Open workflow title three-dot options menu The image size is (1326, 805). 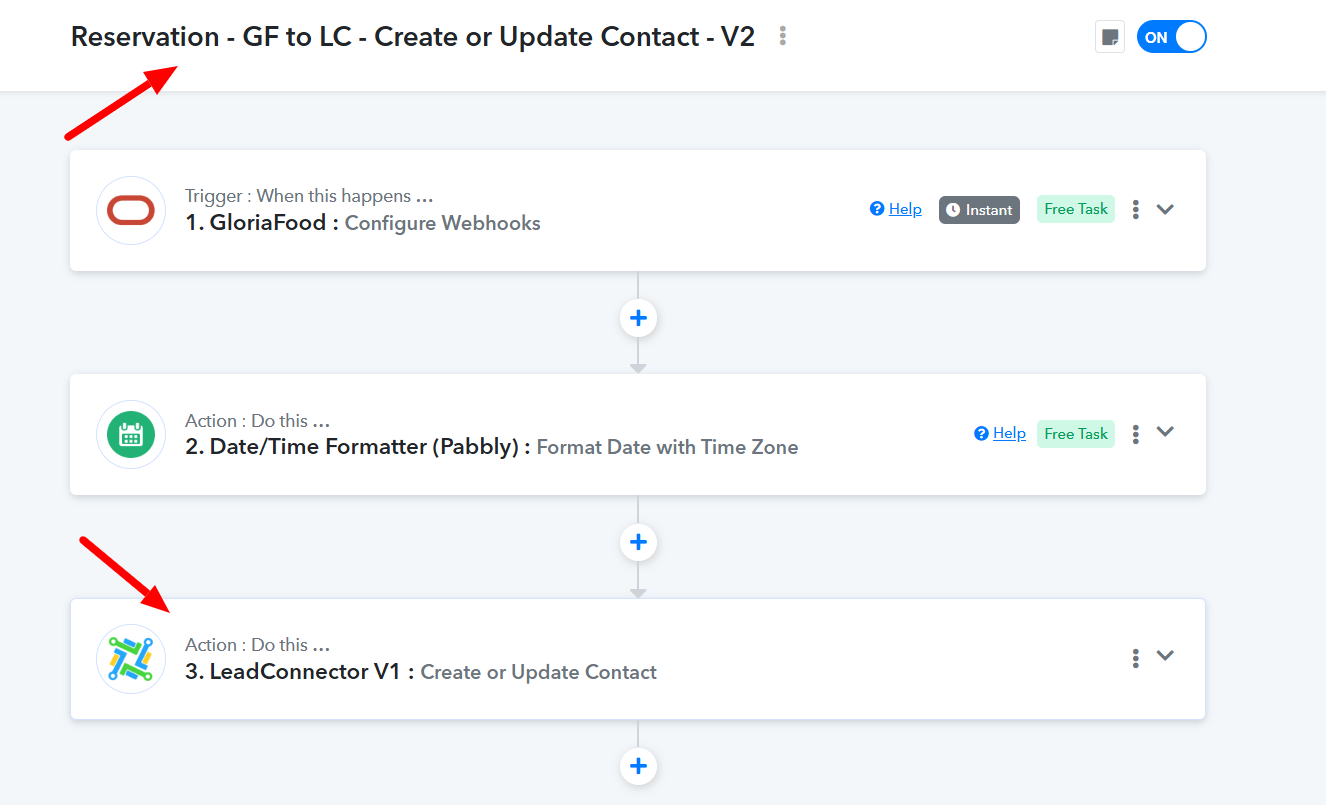(783, 37)
